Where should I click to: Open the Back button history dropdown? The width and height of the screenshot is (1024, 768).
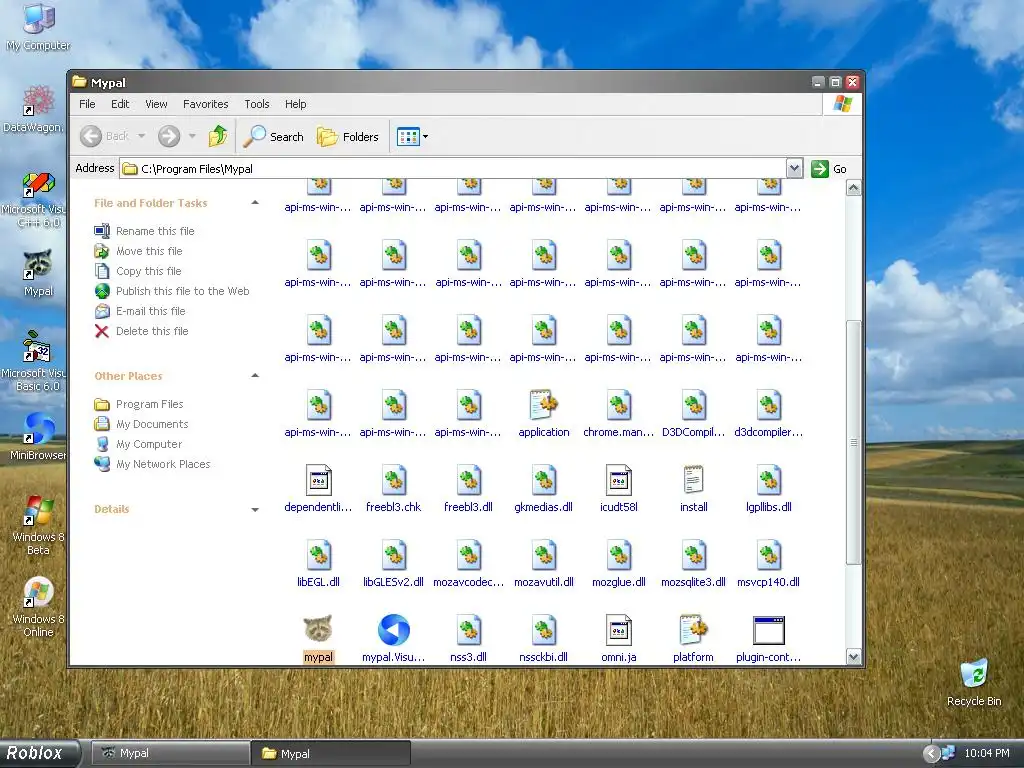(142, 136)
